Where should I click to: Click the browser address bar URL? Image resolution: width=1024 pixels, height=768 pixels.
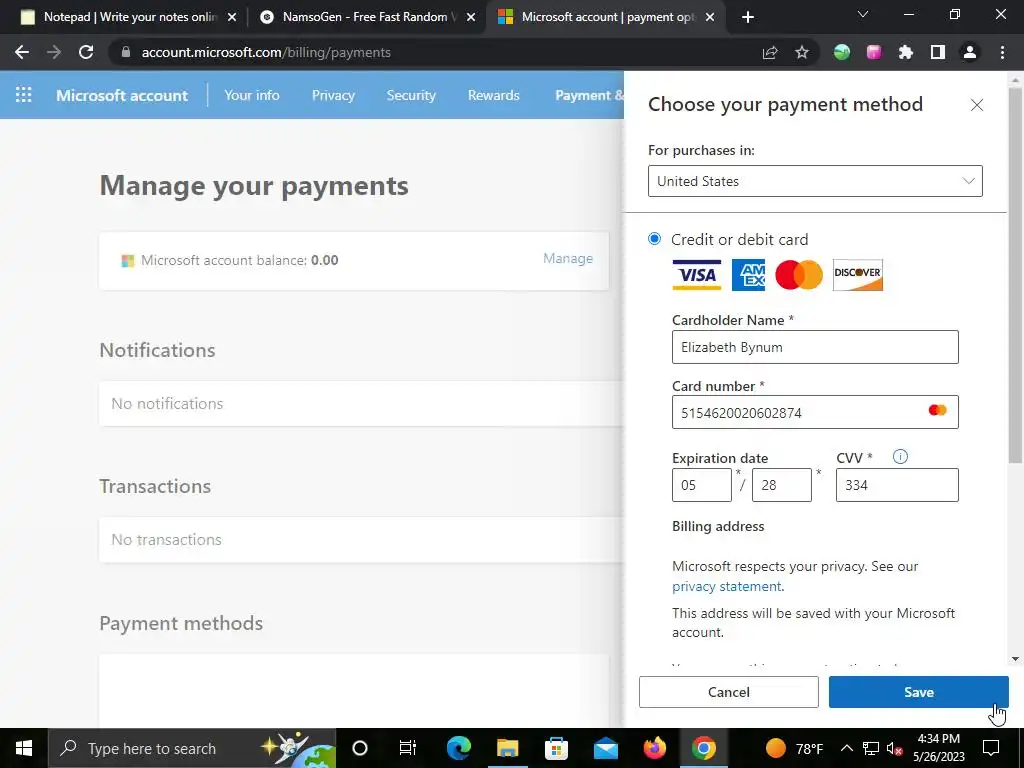click(x=266, y=52)
